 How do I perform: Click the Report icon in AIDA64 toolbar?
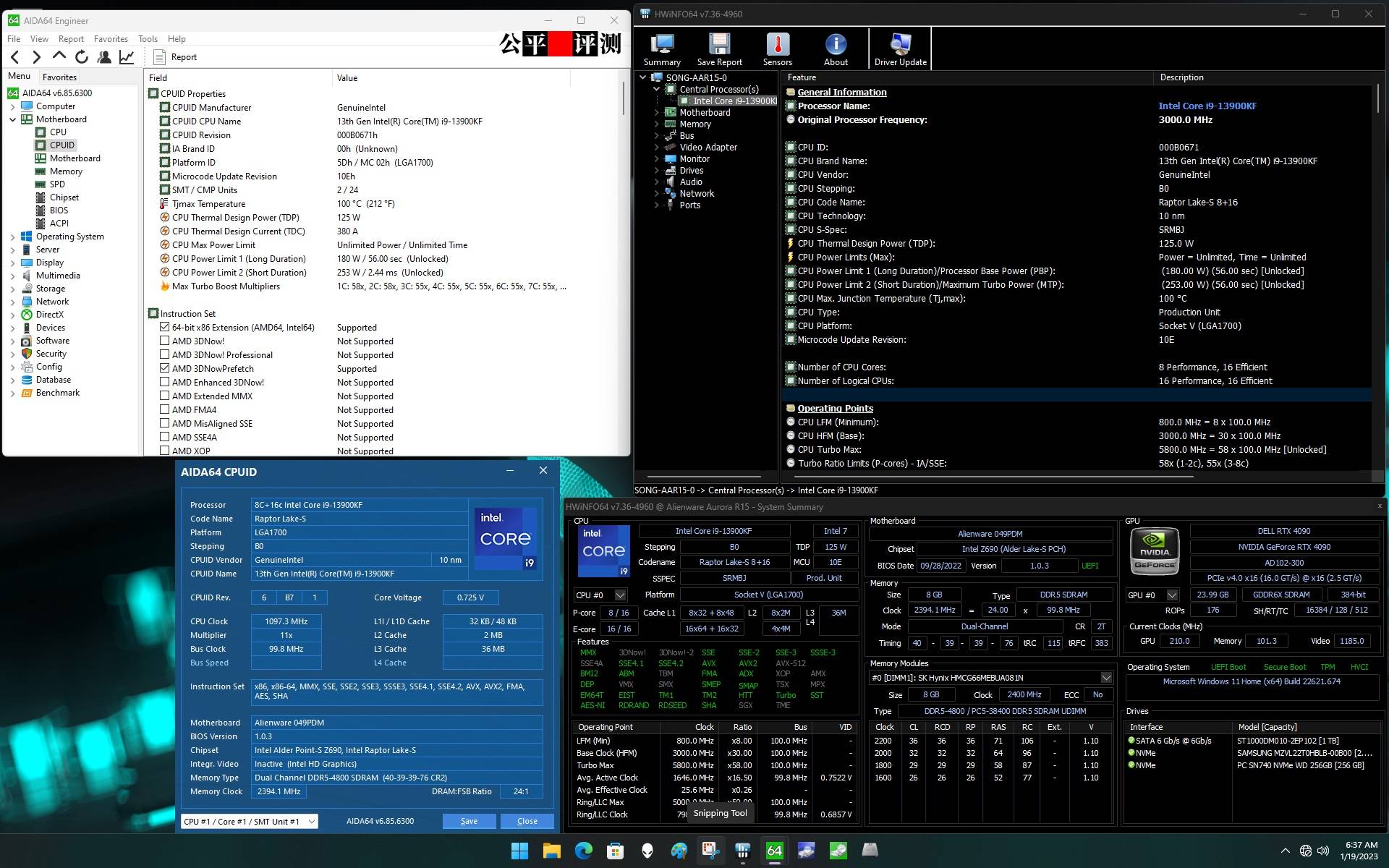click(160, 56)
